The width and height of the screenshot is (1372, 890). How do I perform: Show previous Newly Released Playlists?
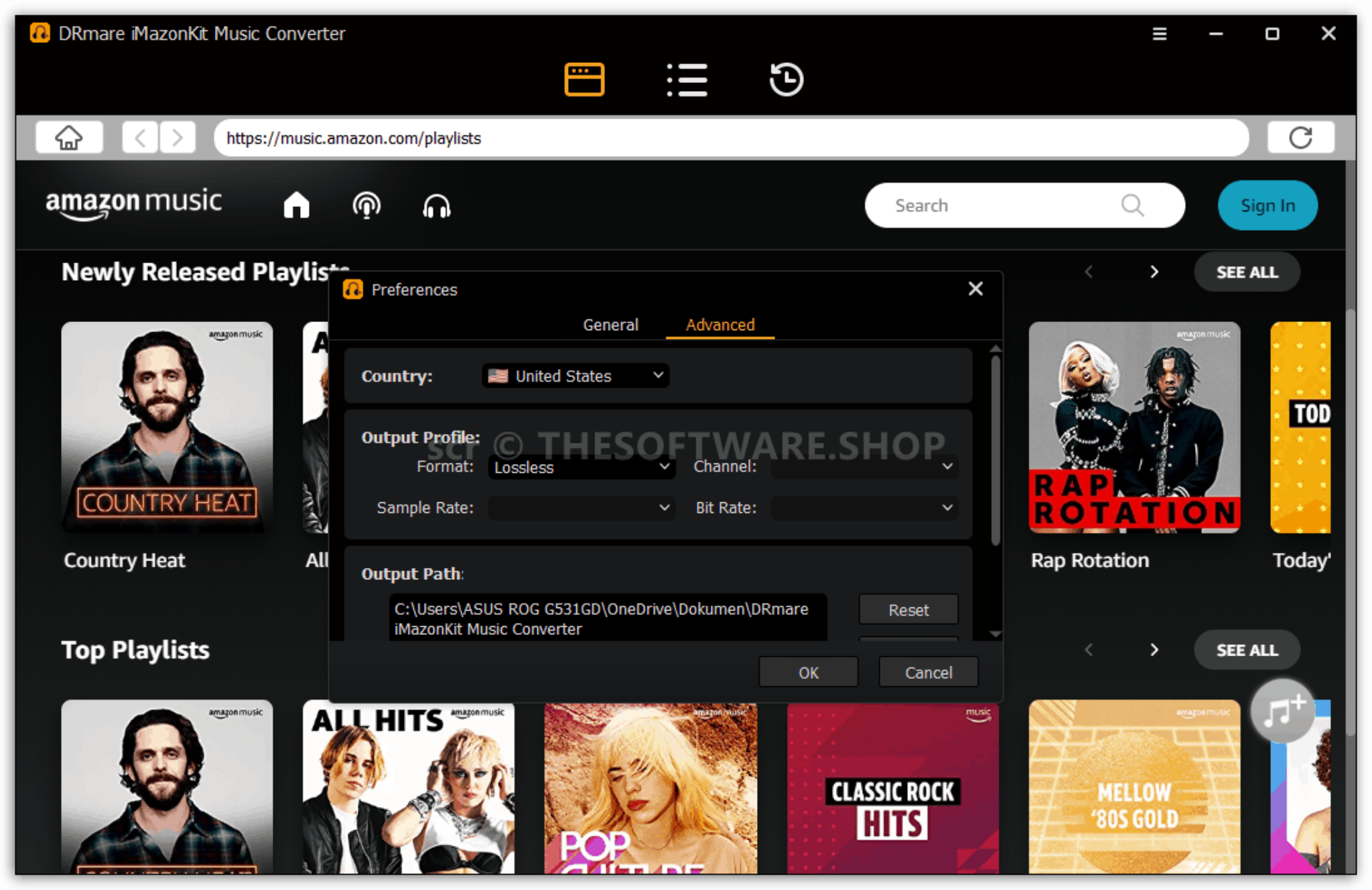click(1089, 272)
